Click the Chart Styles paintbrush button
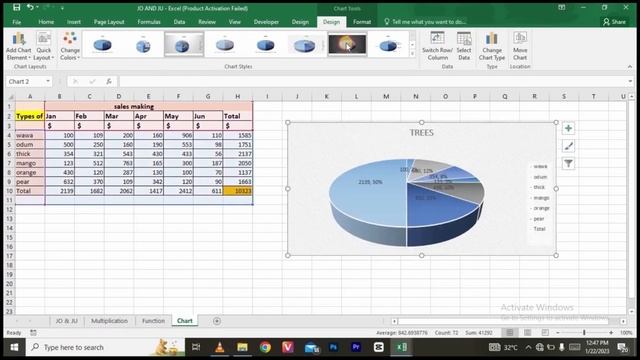640x360 pixels. (x=568, y=146)
